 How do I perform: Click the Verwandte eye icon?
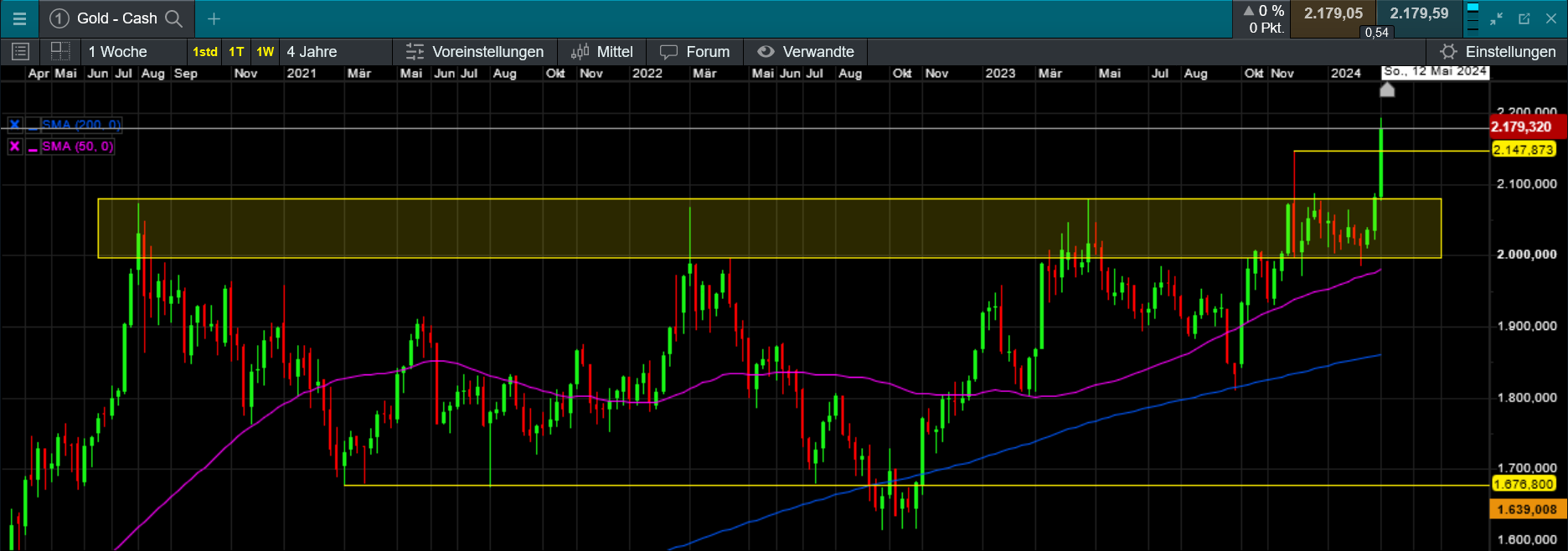pos(766,52)
